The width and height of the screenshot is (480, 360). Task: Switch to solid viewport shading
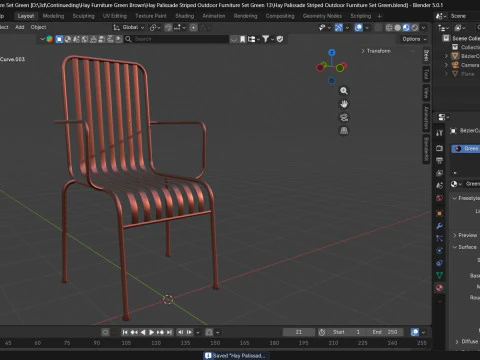[x=398, y=28]
